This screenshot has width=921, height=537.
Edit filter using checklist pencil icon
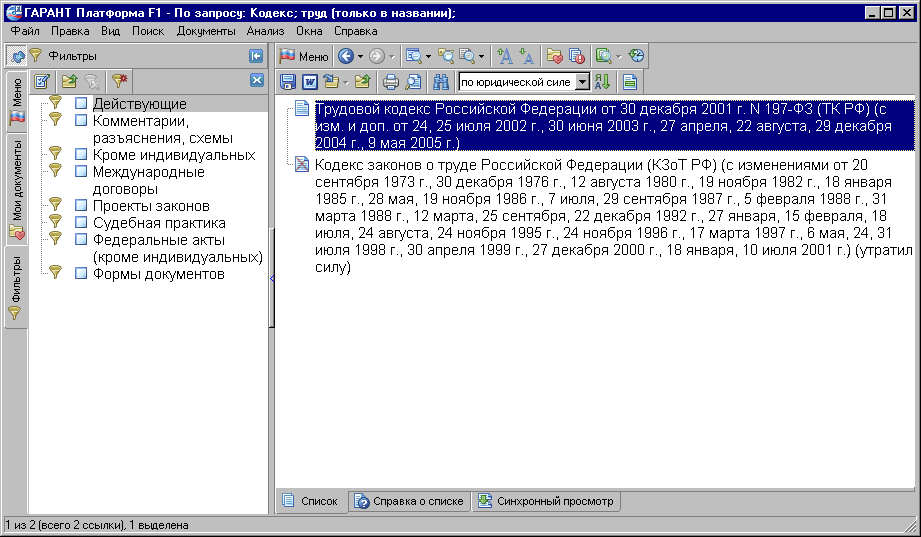pos(42,81)
